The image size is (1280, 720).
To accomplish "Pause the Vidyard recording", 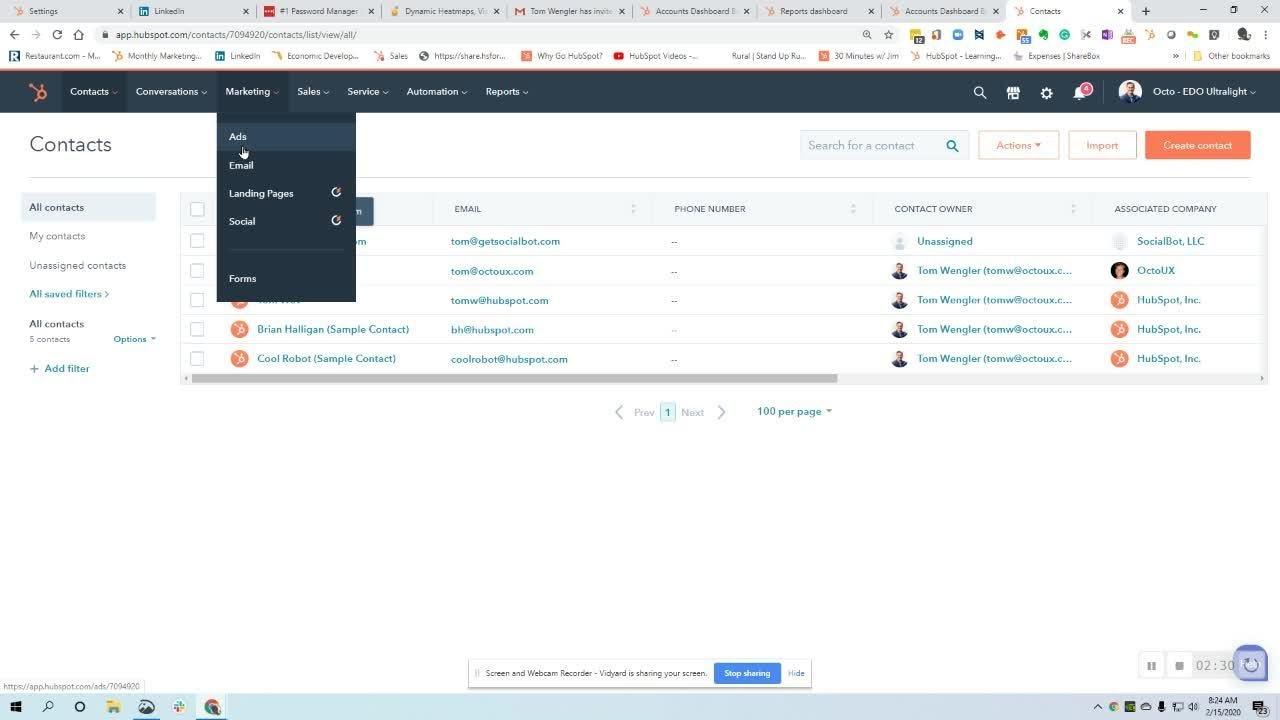I will click(1151, 666).
